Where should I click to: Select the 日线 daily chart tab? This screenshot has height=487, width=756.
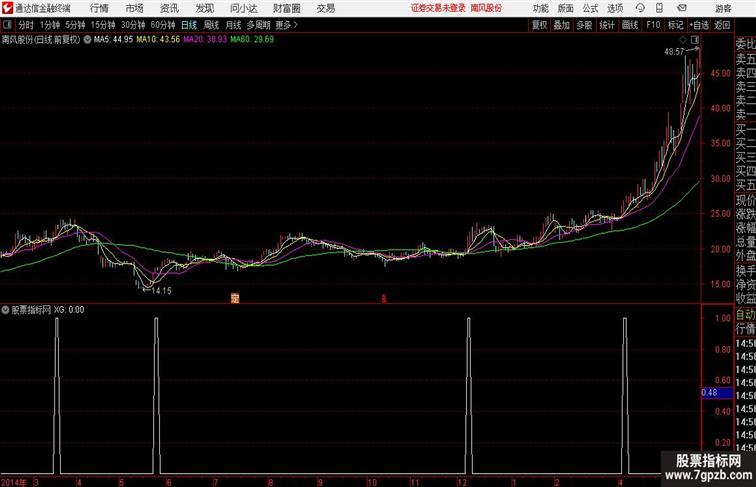189,25
